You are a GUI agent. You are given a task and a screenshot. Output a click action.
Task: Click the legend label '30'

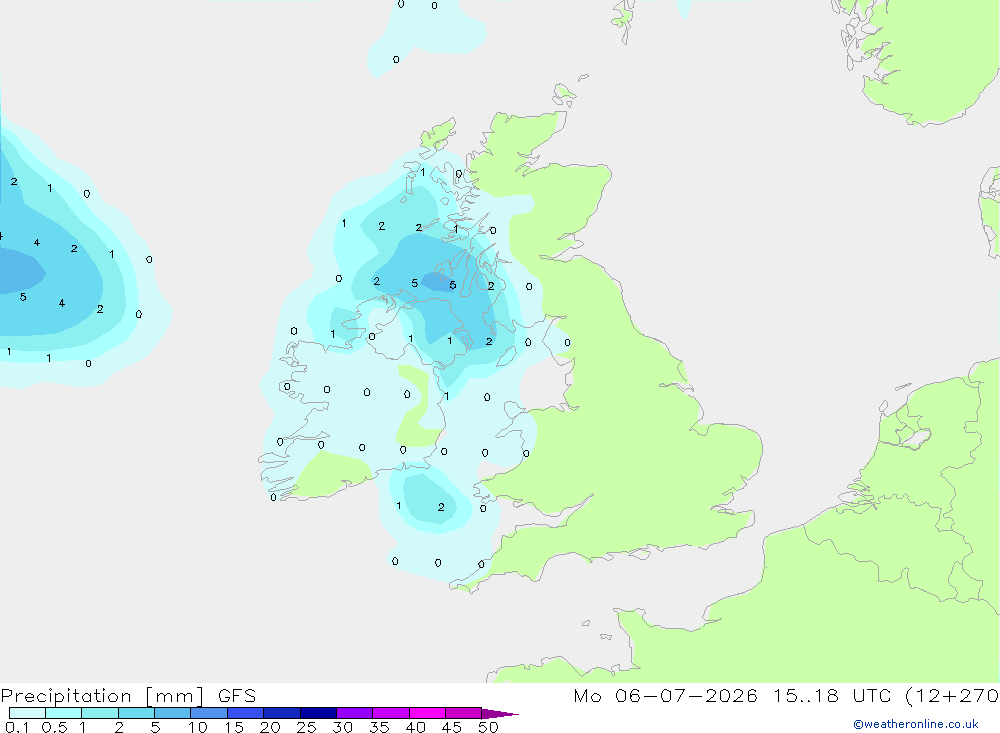tap(342, 727)
